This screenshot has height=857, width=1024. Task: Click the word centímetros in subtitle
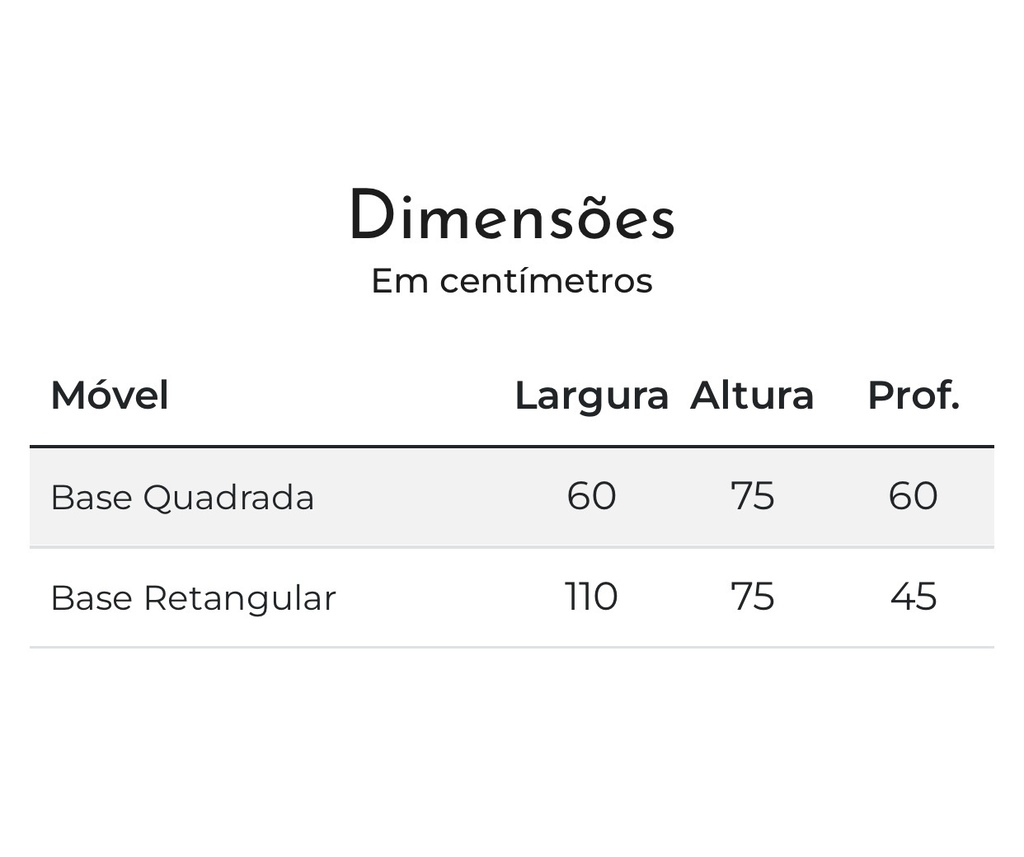546,281
